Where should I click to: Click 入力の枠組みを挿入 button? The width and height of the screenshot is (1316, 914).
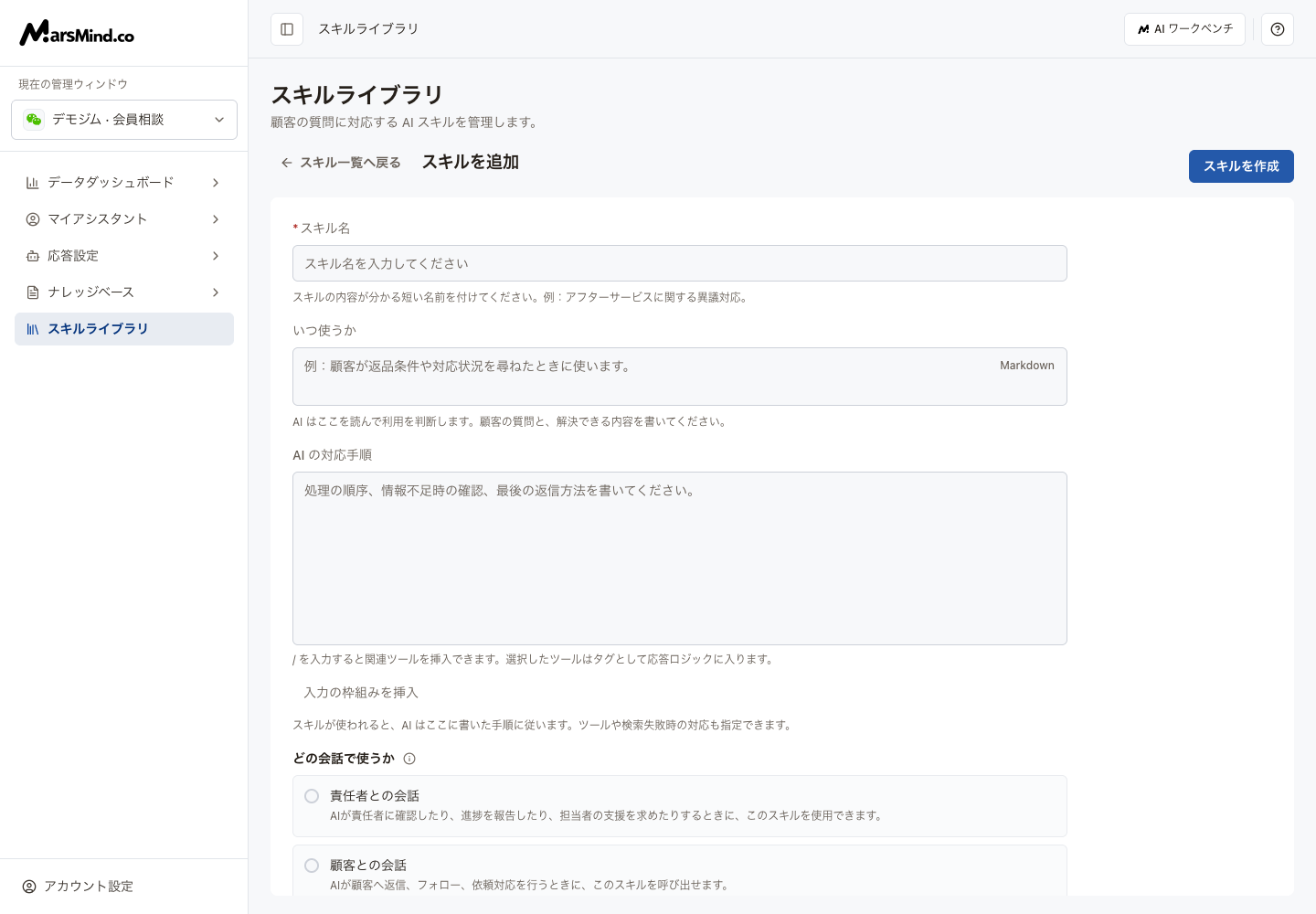point(361,693)
